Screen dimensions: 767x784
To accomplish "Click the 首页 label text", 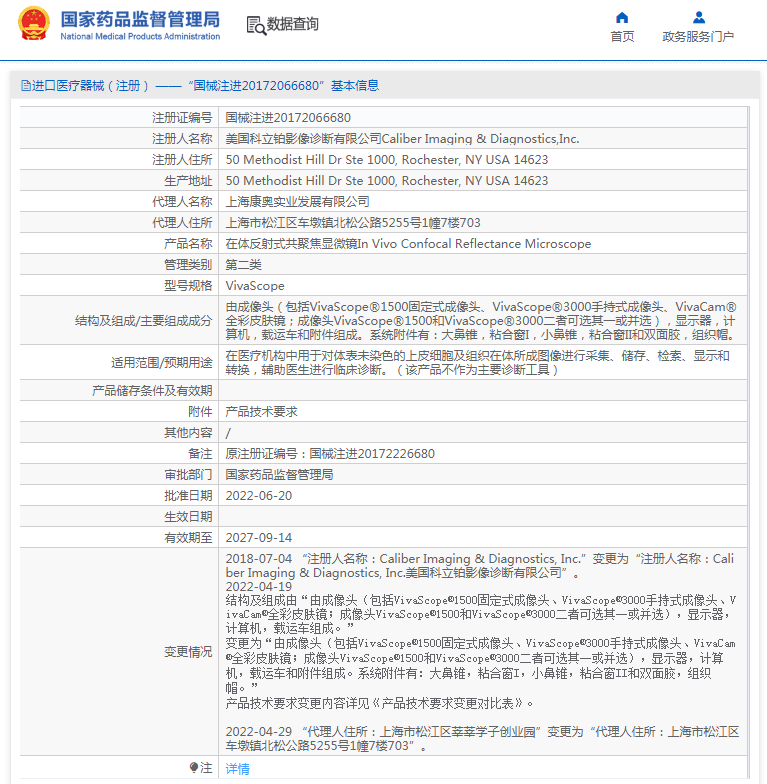I will (622, 36).
